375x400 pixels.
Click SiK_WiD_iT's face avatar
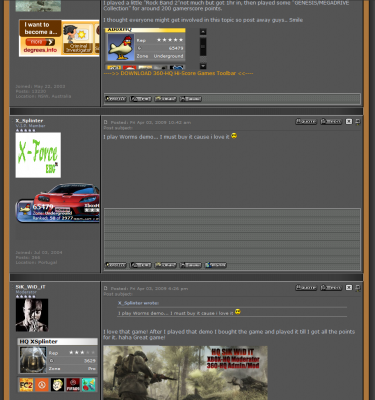(32, 315)
